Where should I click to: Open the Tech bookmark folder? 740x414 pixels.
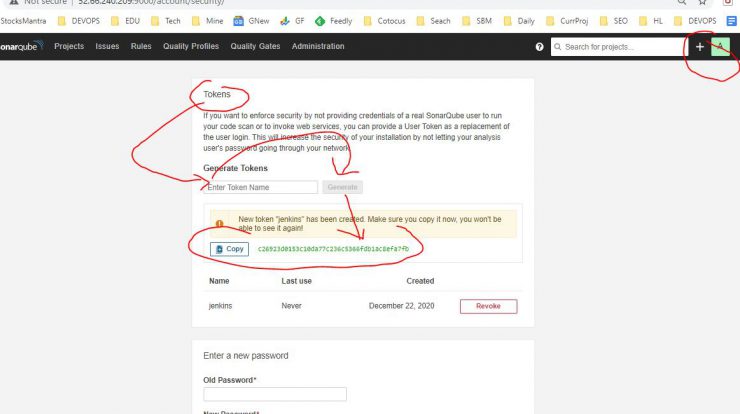point(166,21)
